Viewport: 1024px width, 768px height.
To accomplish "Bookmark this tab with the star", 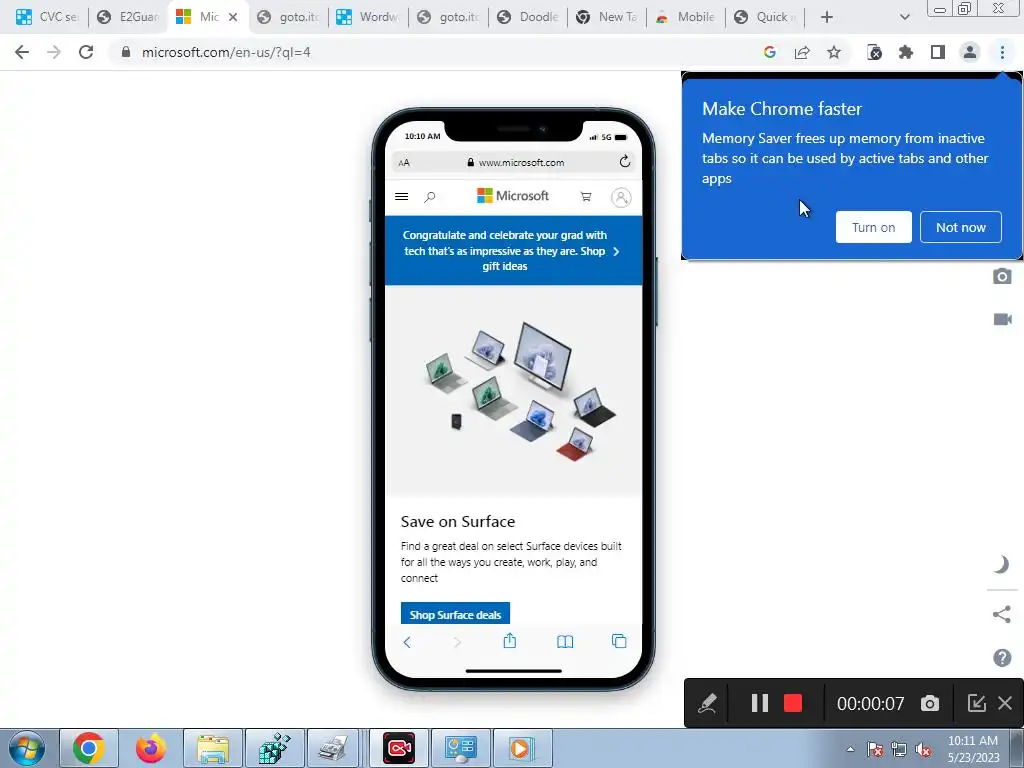I will click(x=834, y=52).
